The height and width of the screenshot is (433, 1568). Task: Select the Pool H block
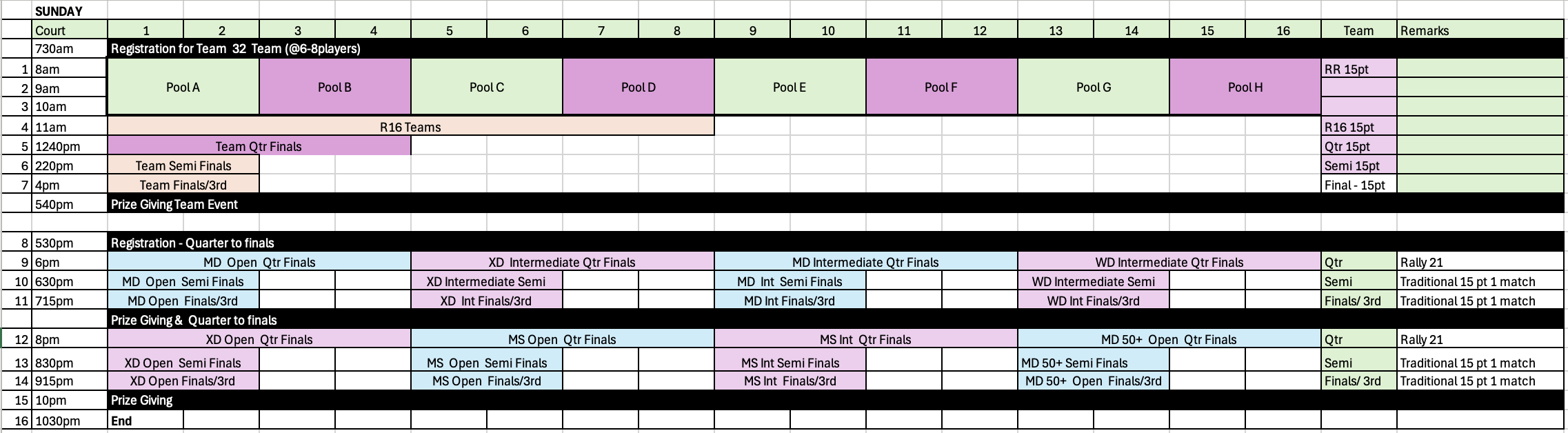click(1245, 87)
